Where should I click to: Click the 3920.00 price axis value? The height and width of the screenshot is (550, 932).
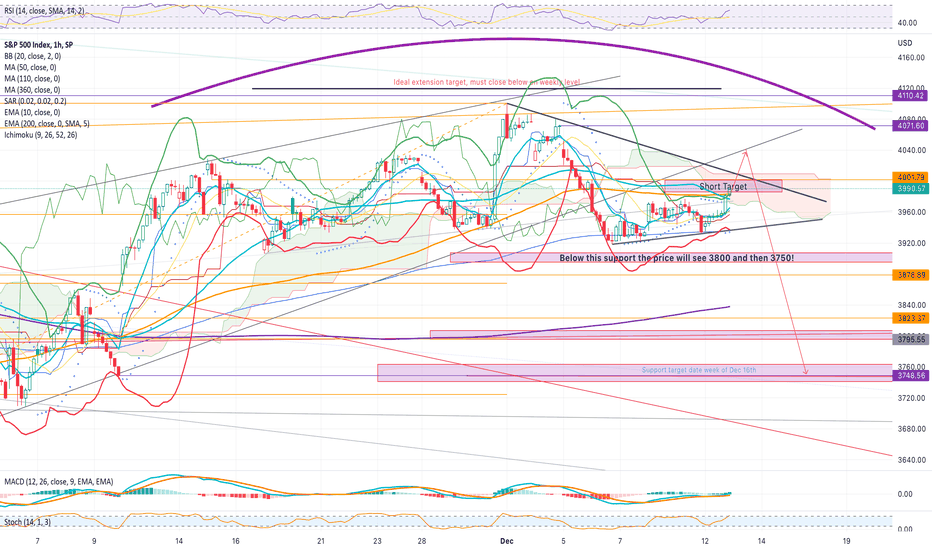(911, 243)
